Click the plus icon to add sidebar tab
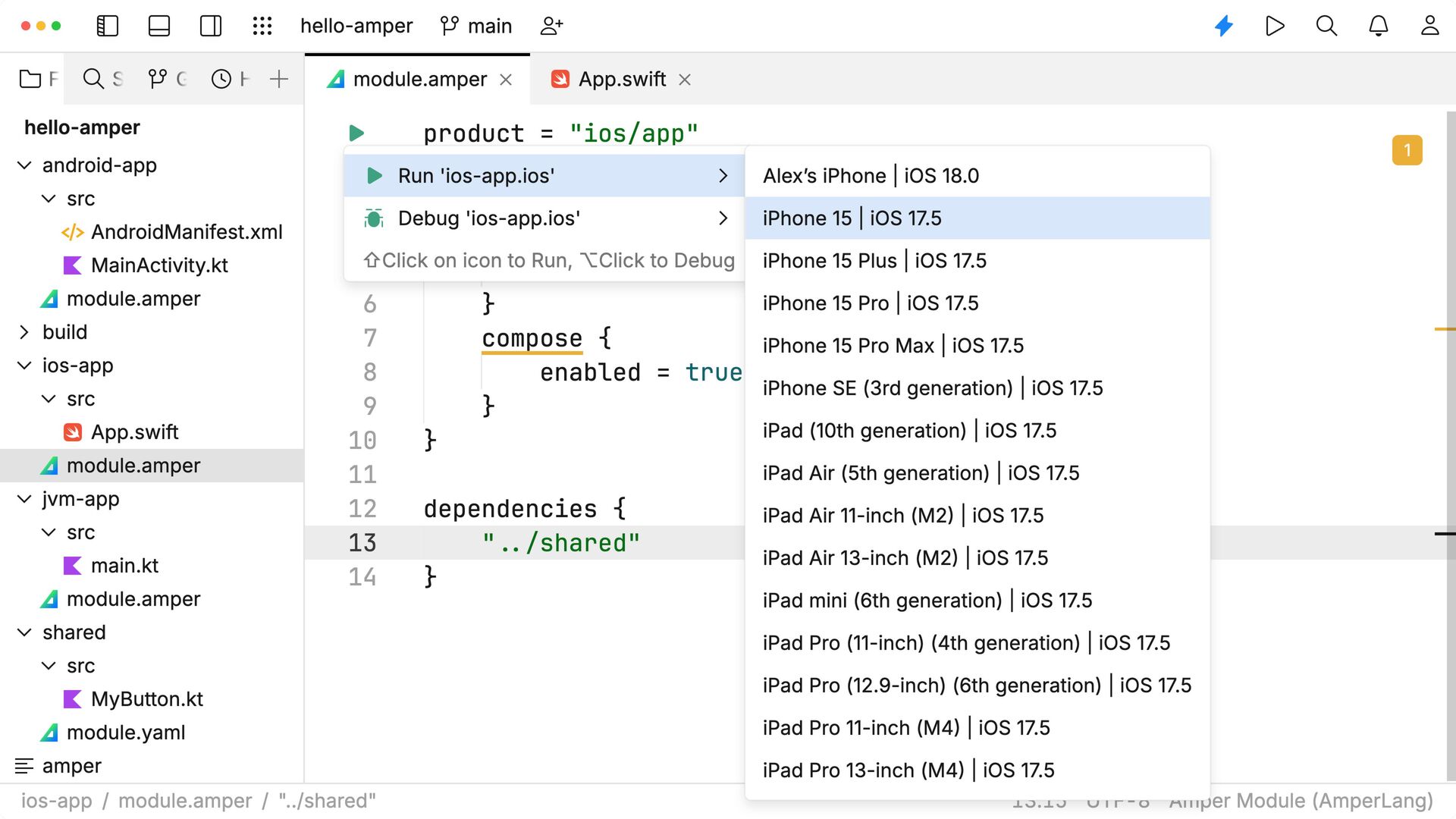The width and height of the screenshot is (1456, 819). coord(279,79)
